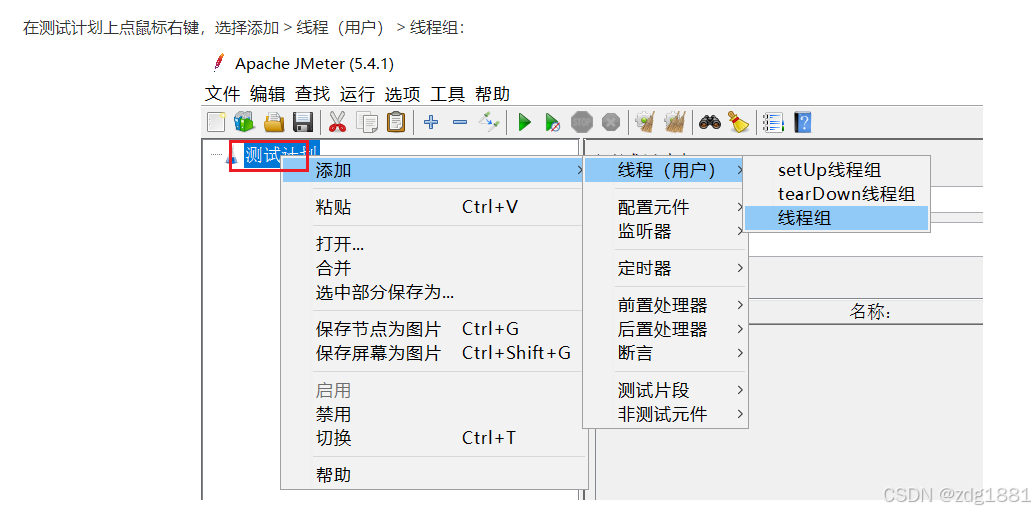Click the Clear single broom icon
Image resolution: width=1035 pixels, height=513 pixels.
tap(644, 122)
